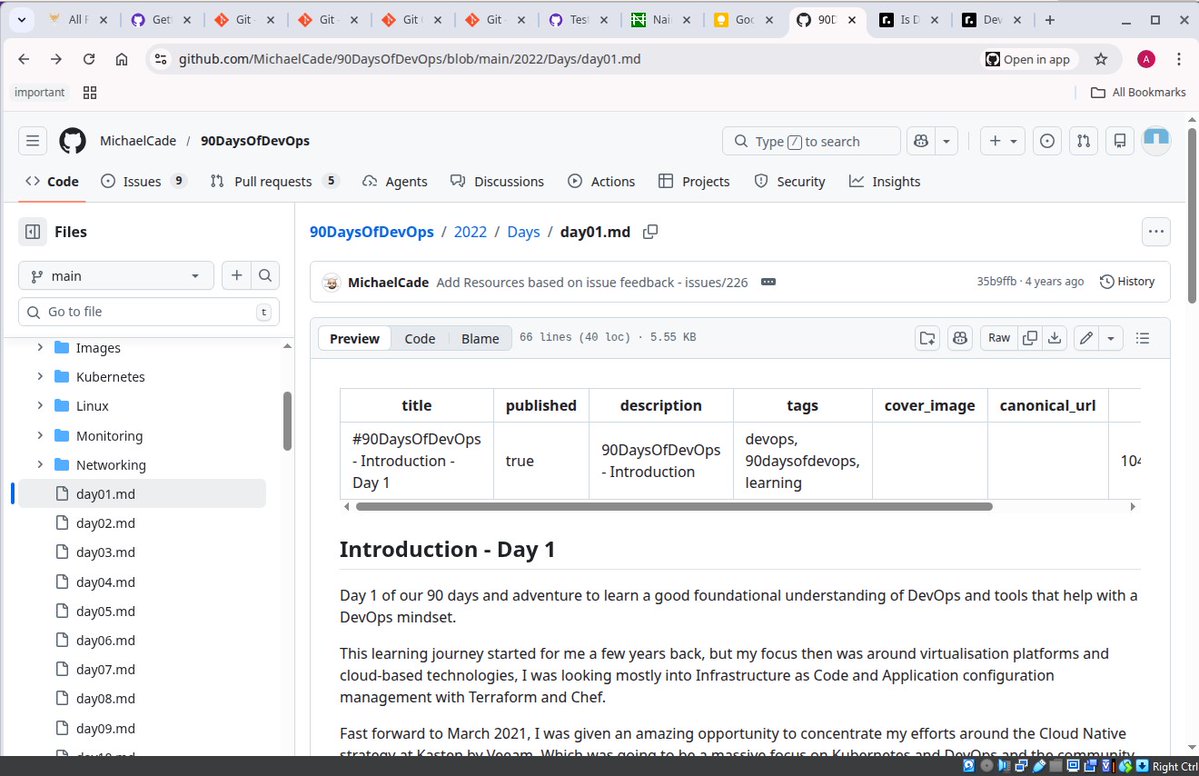Expand the Images folder

[x=40, y=348]
